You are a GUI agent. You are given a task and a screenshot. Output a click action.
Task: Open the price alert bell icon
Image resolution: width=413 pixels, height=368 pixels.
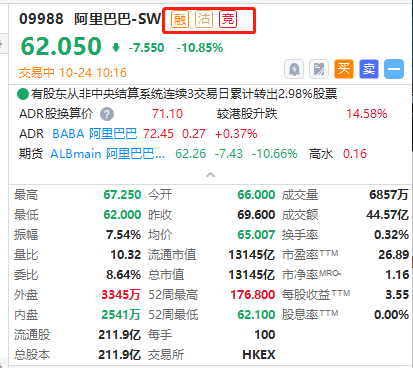pos(294,69)
